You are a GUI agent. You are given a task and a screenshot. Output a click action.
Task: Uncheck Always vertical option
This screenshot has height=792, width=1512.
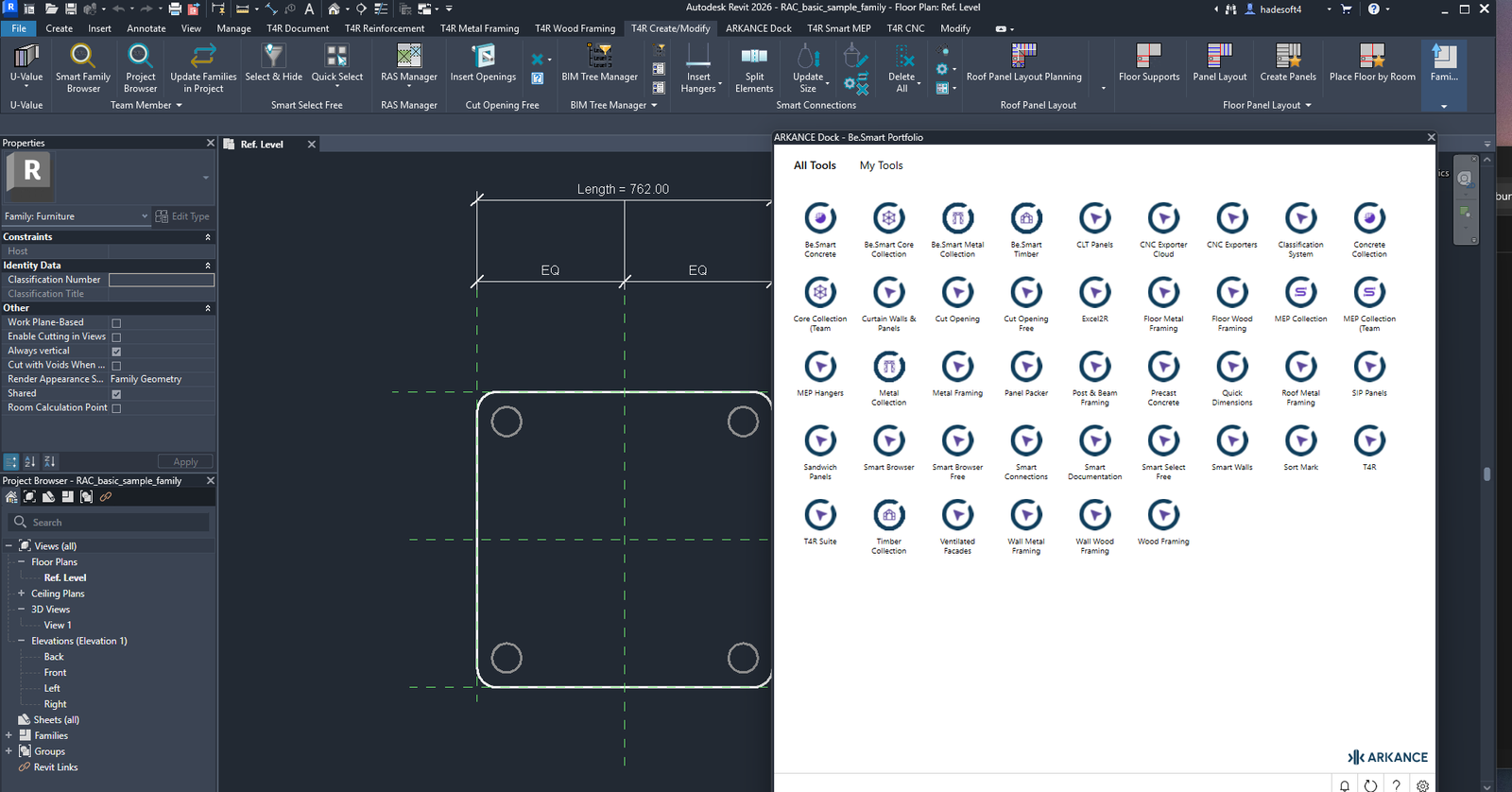click(116, 352)
